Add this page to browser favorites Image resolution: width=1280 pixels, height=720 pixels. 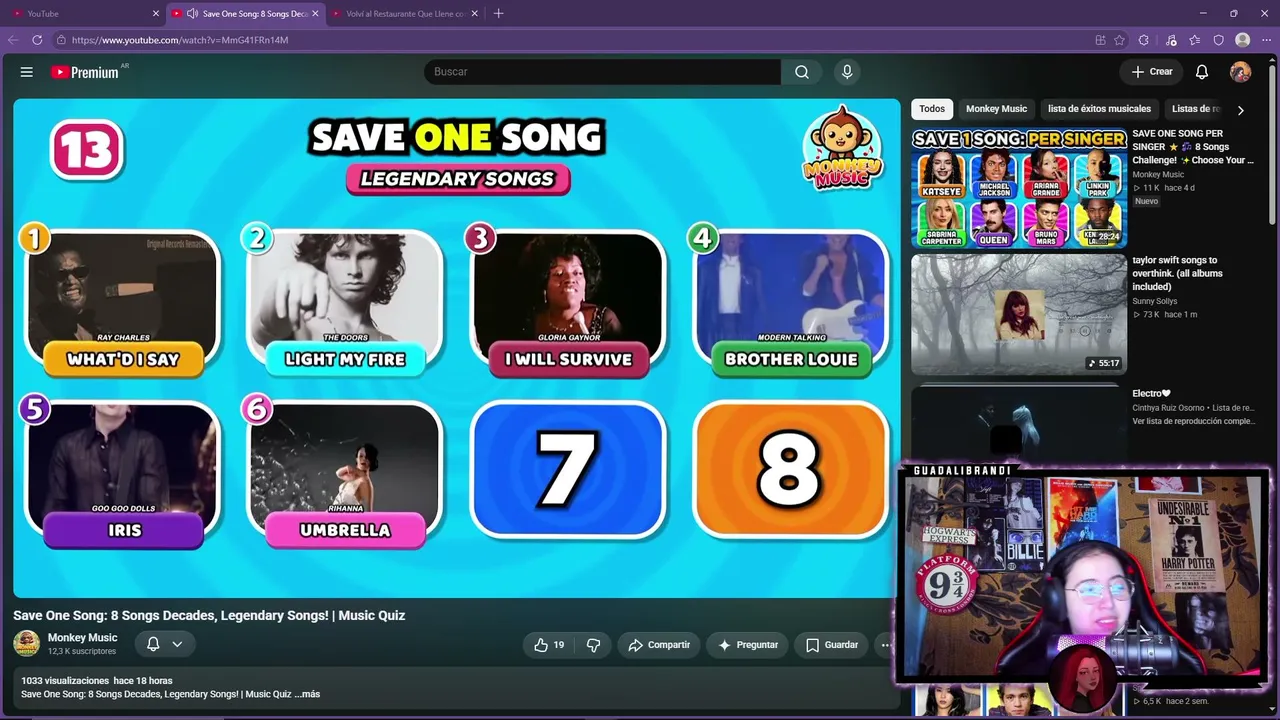pyautogui.click(x=1120, y=40)
